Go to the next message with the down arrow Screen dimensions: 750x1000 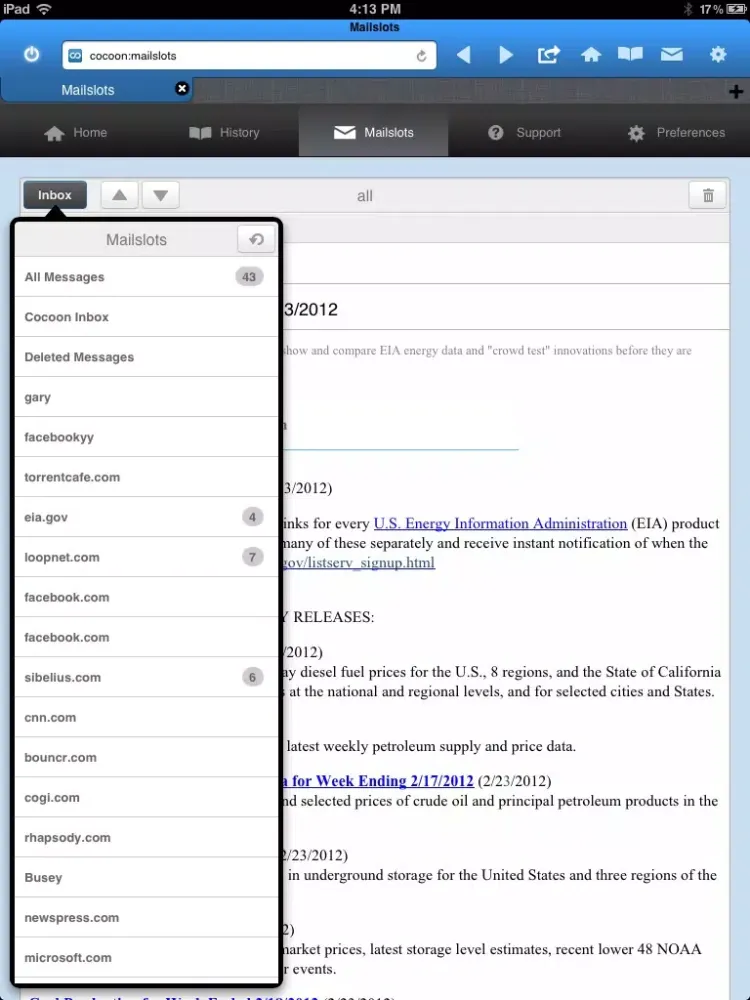[x=160, y=195]
